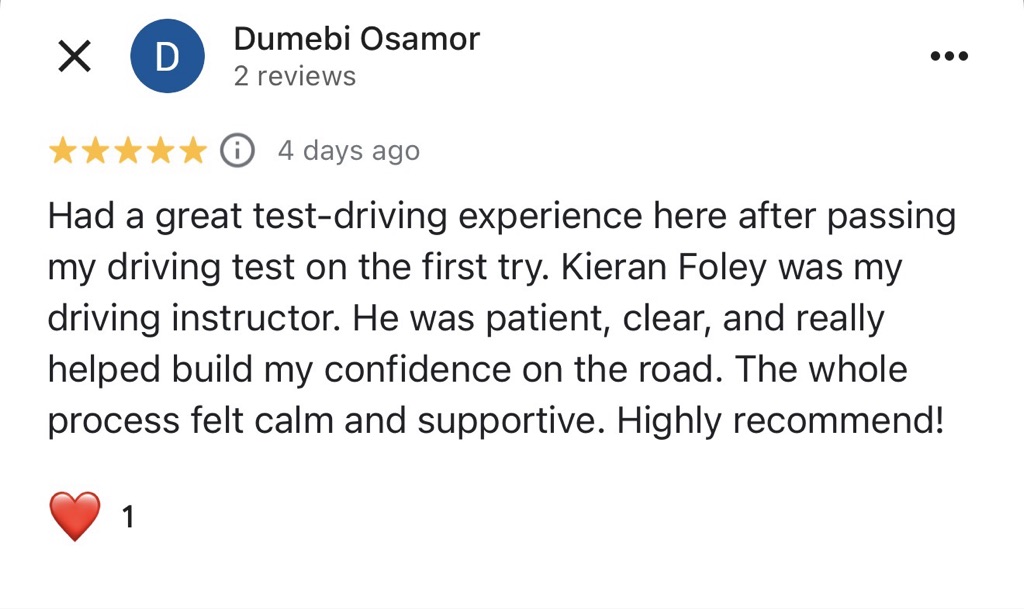Click the second yellow rating star
Viewport: 1024px width, 609px height.
pos(95,151)
